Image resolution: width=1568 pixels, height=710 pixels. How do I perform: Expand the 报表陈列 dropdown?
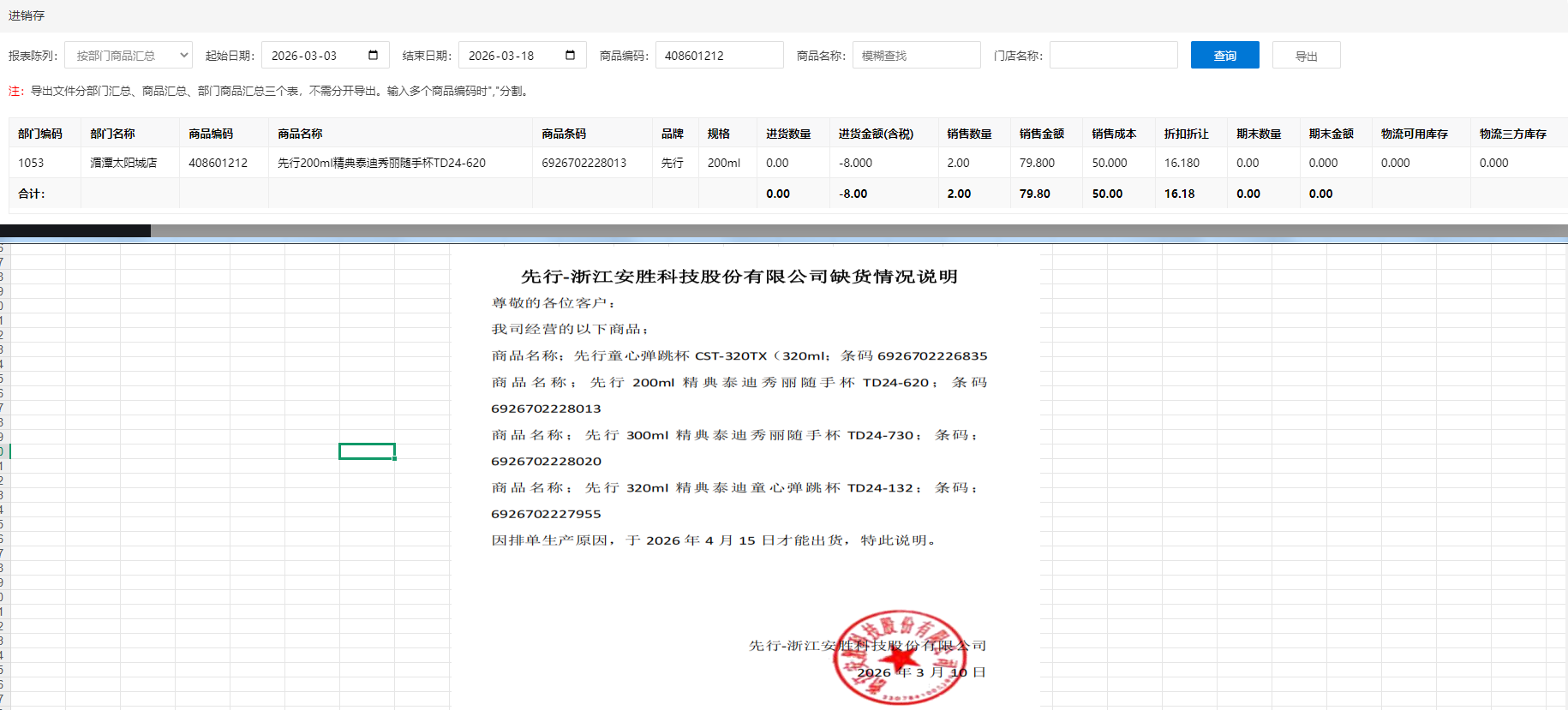point(129,55)
